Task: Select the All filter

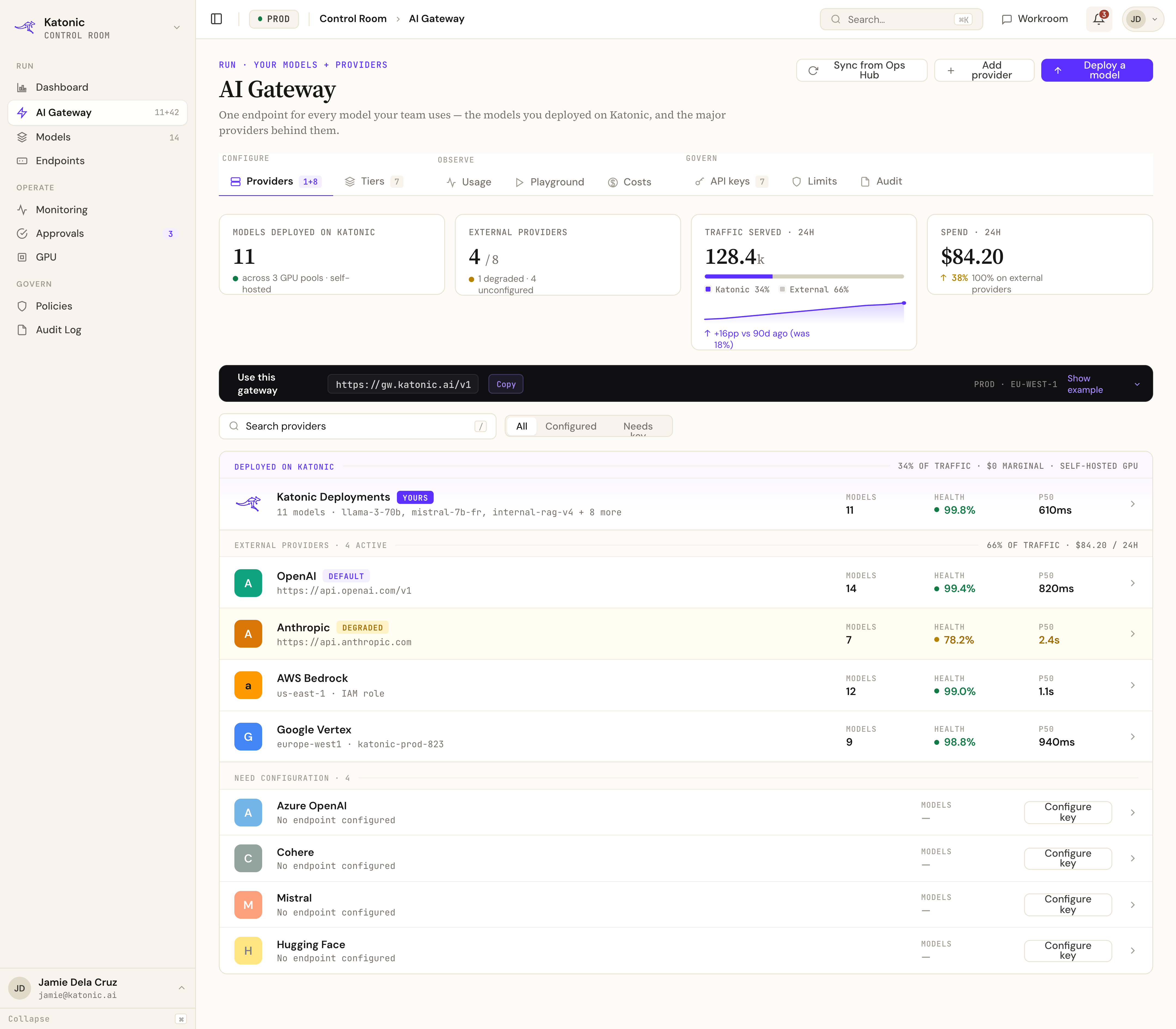Action: click(x=521, y=426)
